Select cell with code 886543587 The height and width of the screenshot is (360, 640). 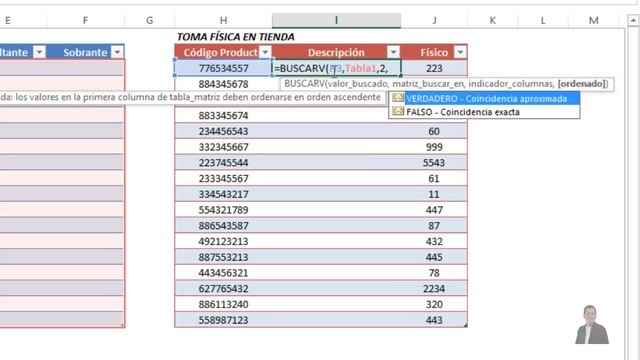click(223, 226)
